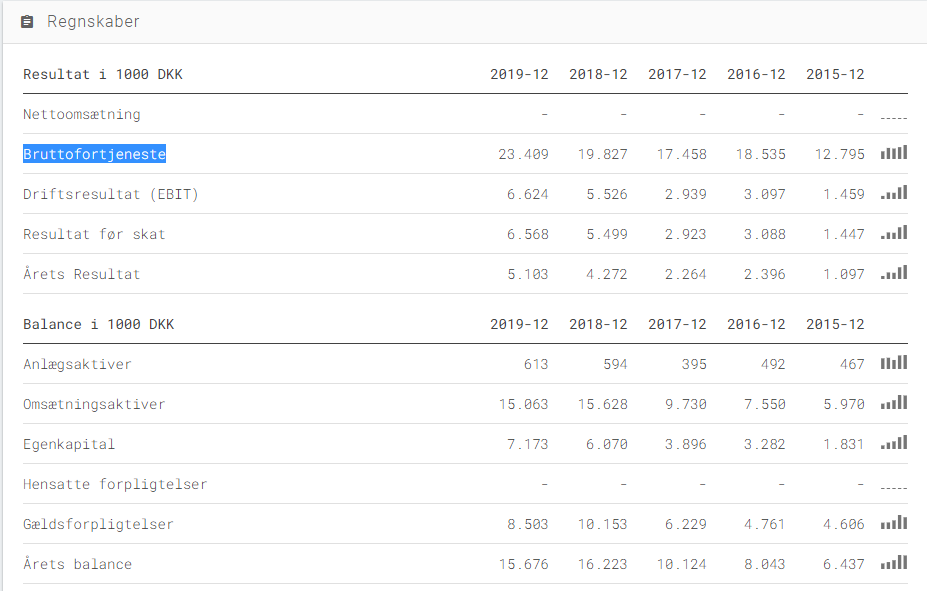
Task: Click the Anlægsaktiver bar chart icon
Action: [x=894, y=363]
